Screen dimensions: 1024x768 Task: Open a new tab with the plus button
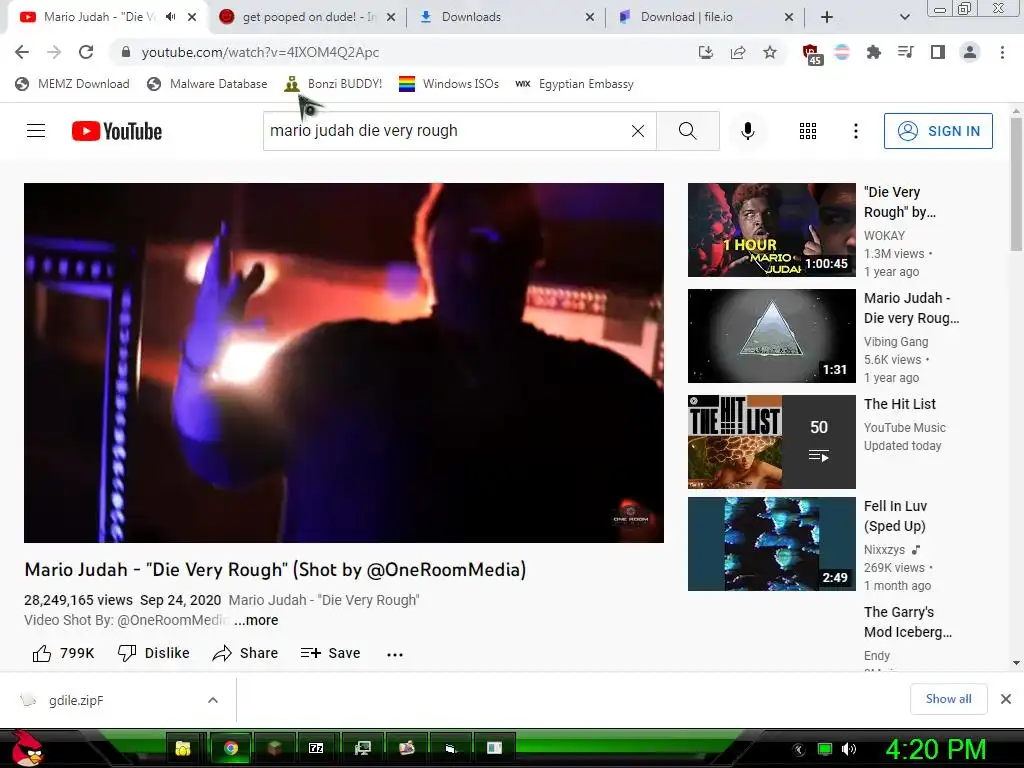click(x=827, y=17)
